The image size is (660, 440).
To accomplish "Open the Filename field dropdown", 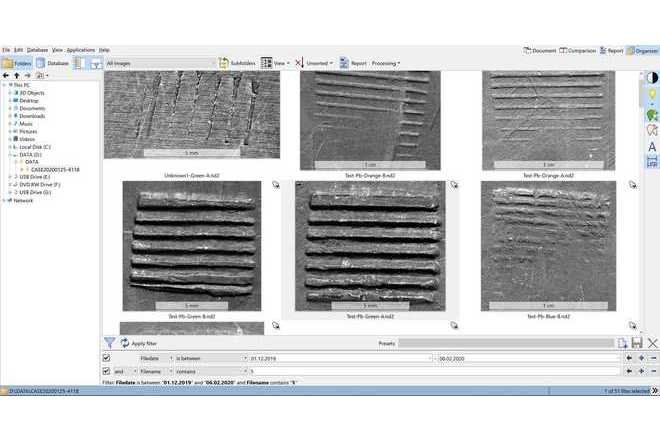I will (x=156, y=371).
